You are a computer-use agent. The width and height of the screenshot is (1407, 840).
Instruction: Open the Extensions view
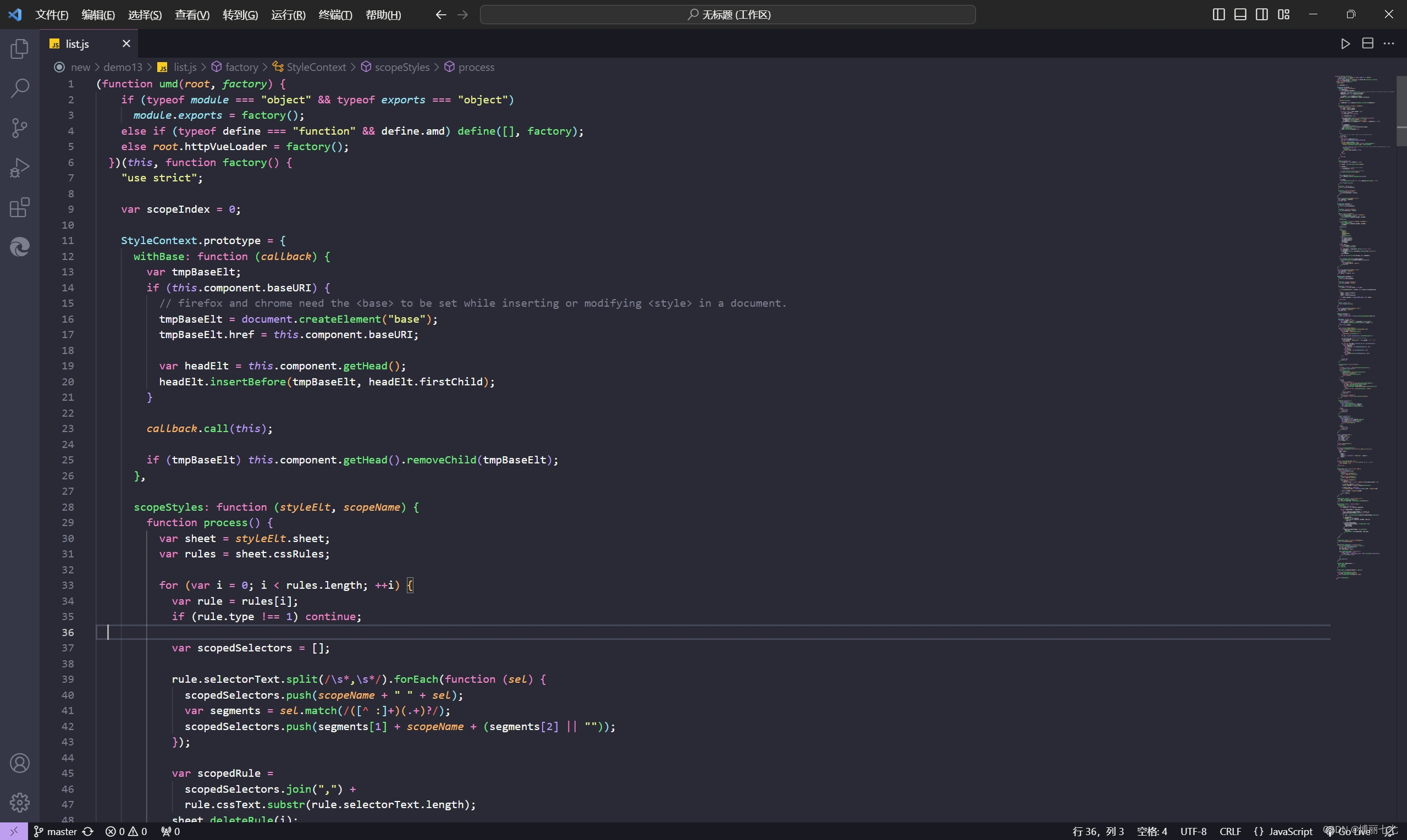click(20, 207)
